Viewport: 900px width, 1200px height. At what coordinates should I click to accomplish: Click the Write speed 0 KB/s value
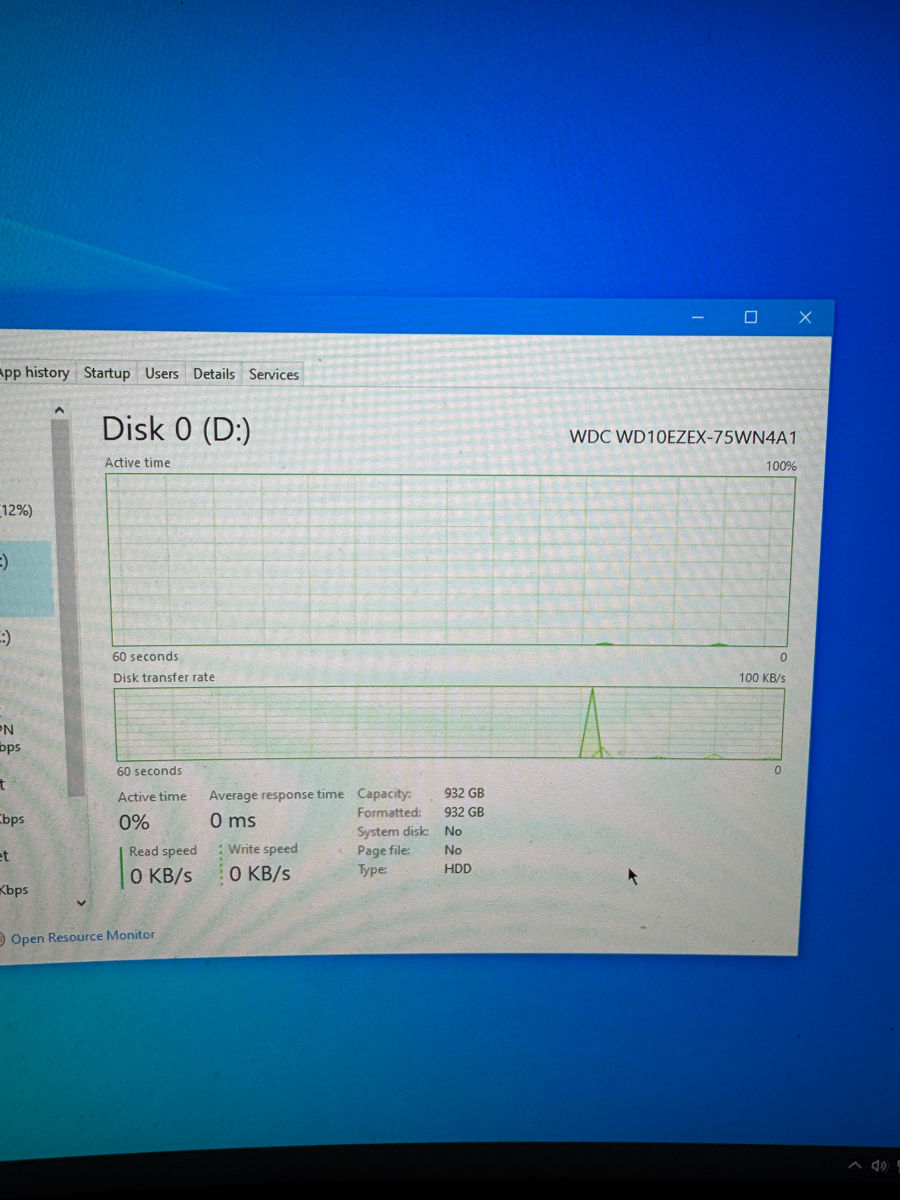point(260,874)
